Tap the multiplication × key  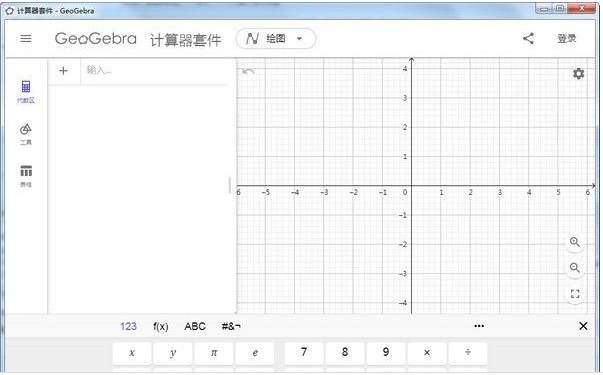click(x=427, y=353)
